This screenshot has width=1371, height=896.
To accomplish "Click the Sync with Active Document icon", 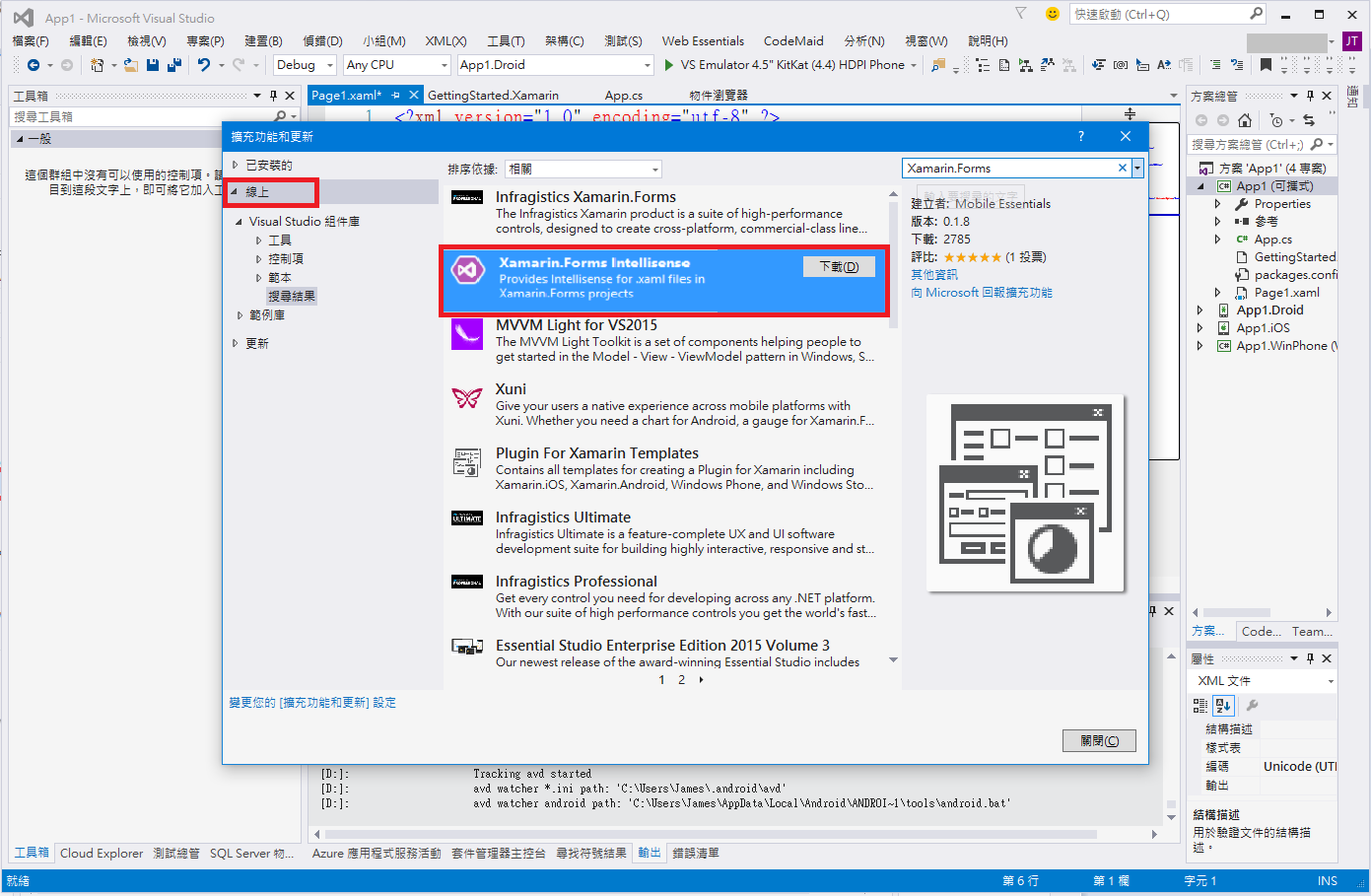I will coord(1309,120).
